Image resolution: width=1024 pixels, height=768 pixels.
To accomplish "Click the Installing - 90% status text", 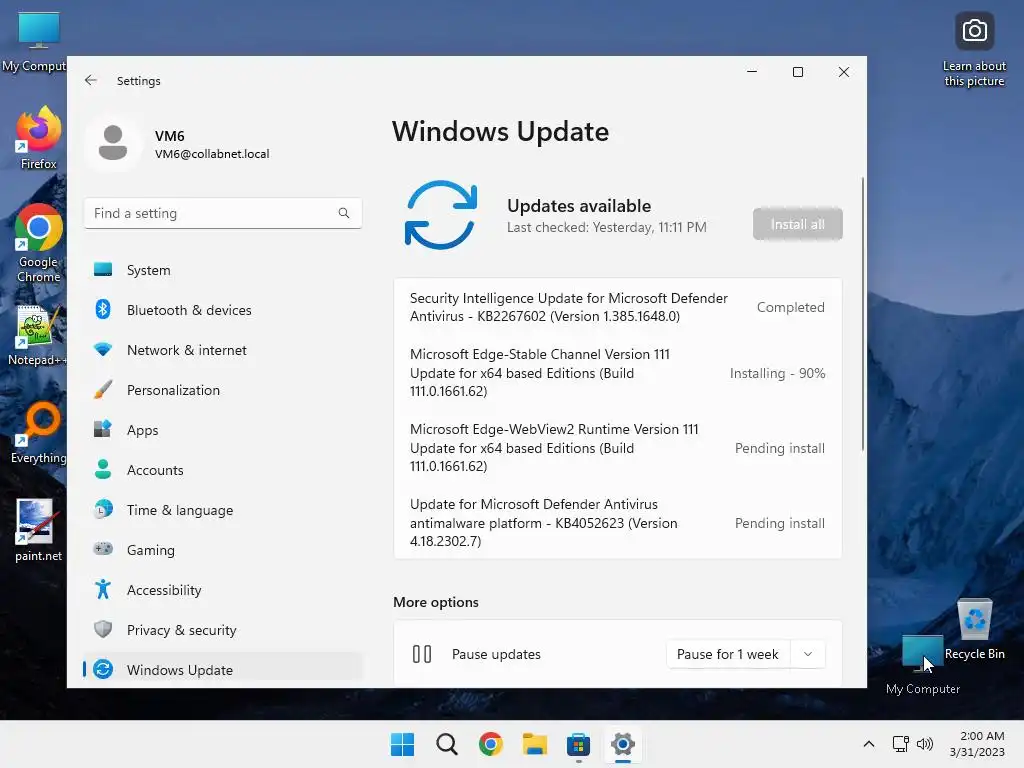I will pos(777,373).
